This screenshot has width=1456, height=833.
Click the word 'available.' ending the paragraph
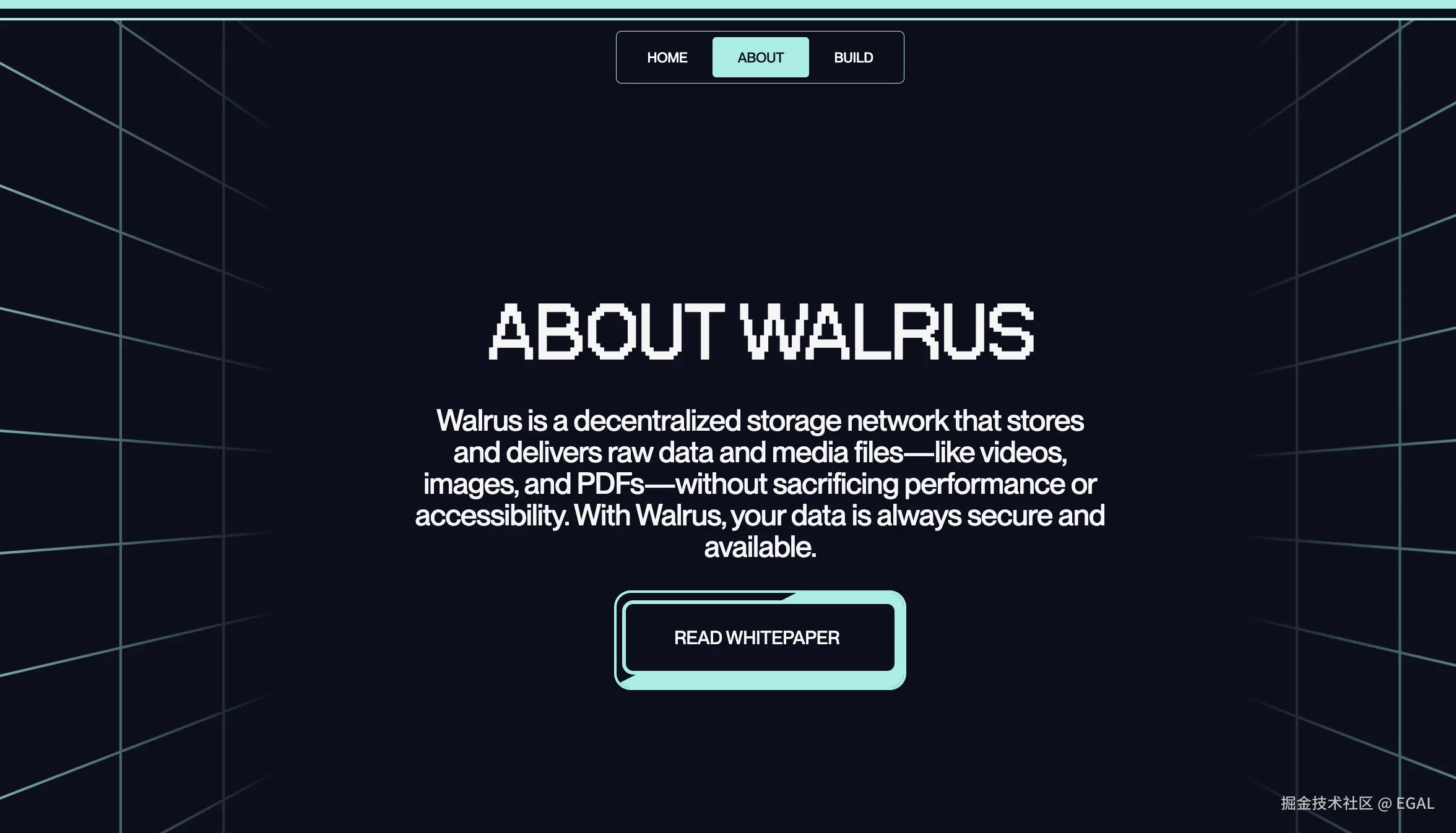(760, 547)
